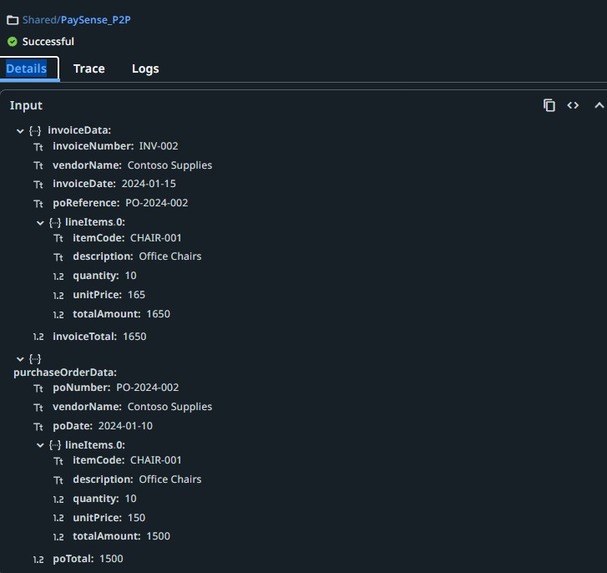This screenshot has width=607, height=573.
Task: Open the PaySense_P2P breadcrumb link
Action: (x=96, y=20)
